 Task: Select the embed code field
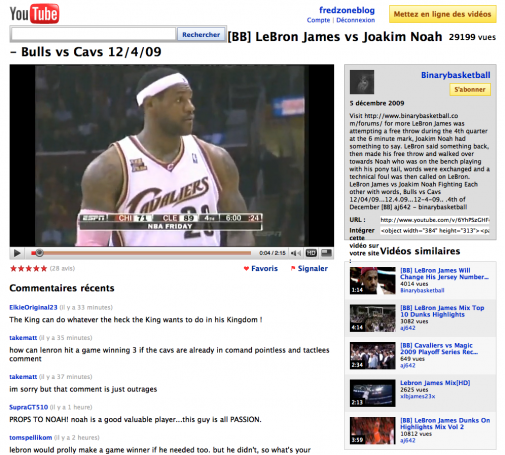coord(435,231)
